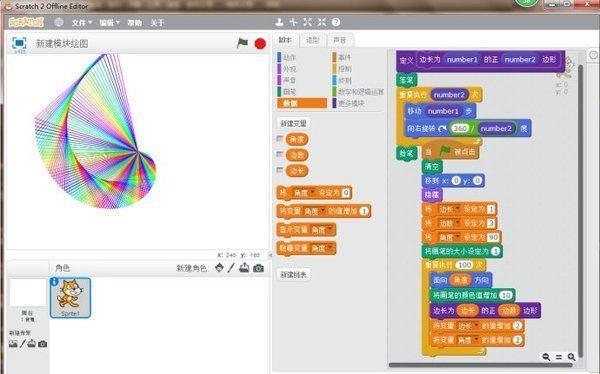Upload a sprite from file icon
This screenshot has height=374, width=600.
click(244, 268)
